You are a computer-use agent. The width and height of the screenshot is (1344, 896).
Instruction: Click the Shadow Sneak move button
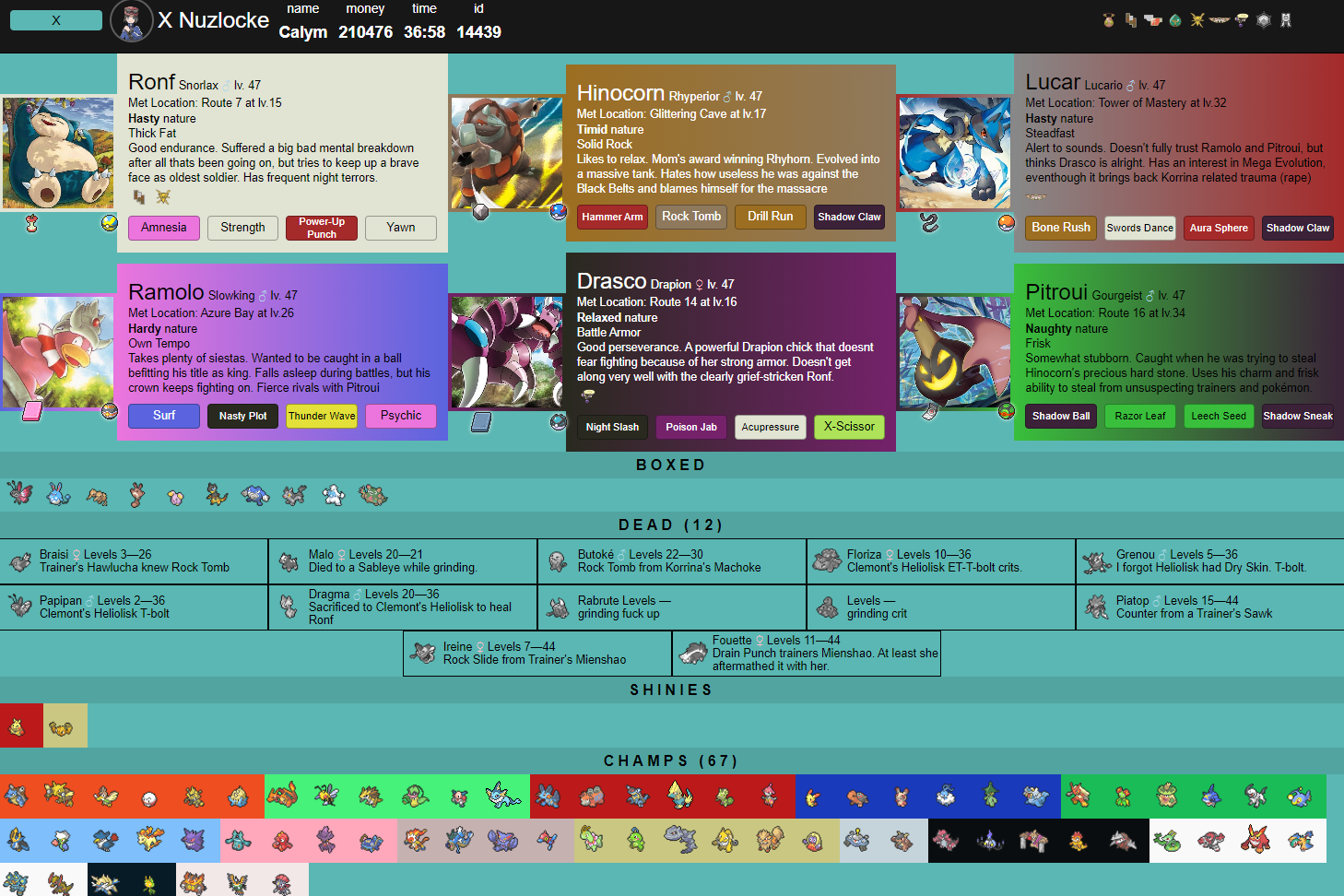click(1298, 416)
